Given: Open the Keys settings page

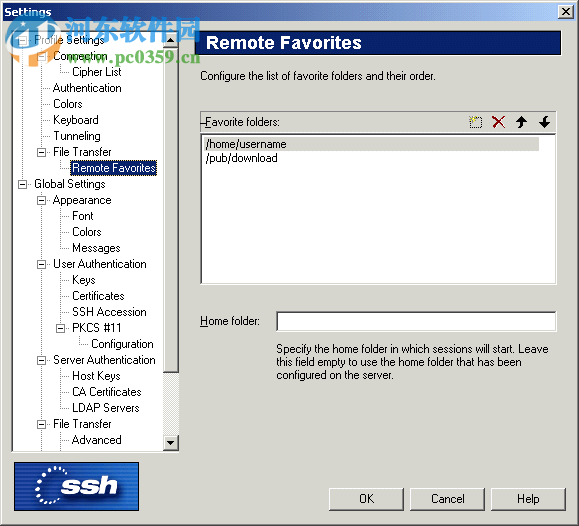Looking at the screenshot, I should point(84,280).
